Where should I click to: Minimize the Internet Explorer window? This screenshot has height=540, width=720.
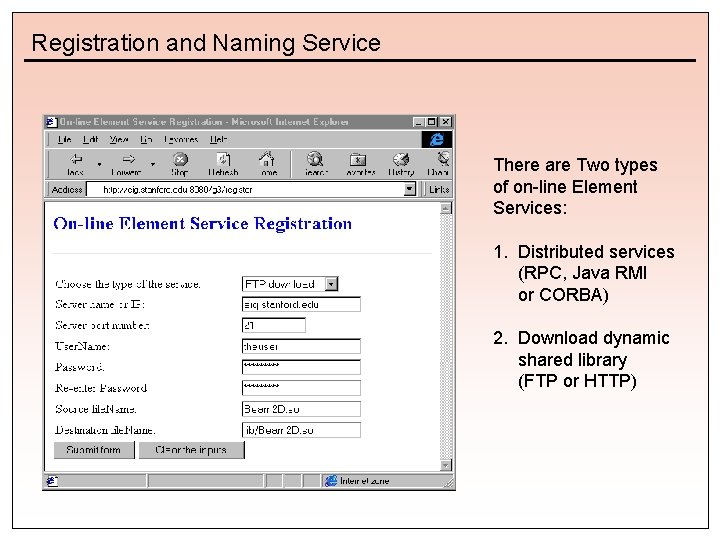point(418,122)
